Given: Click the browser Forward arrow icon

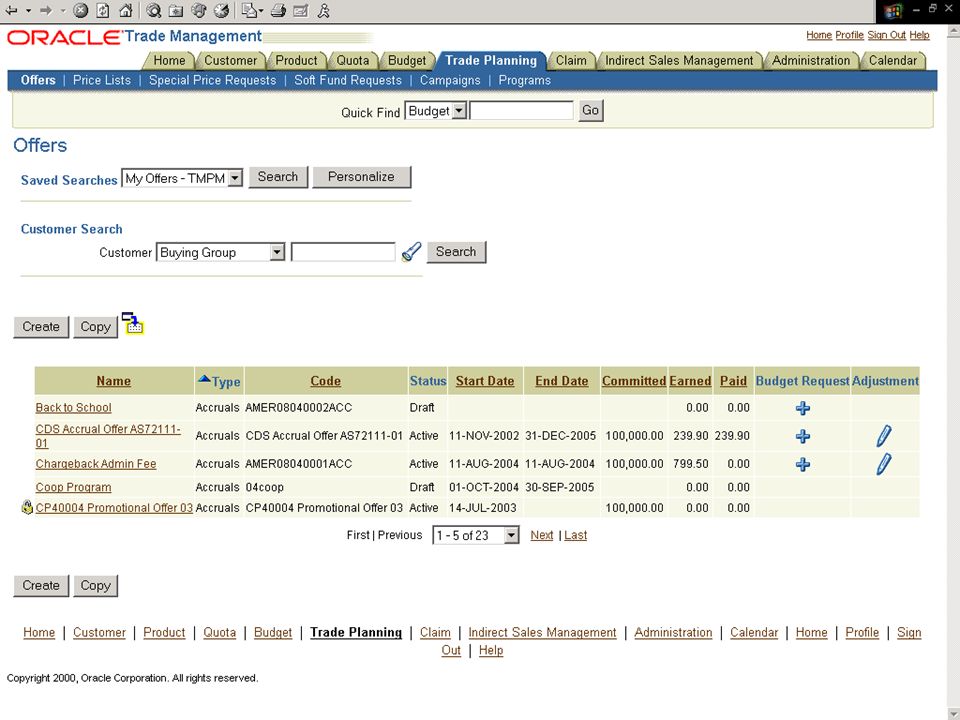Looking at the screenshot, I should click(45, 10).
